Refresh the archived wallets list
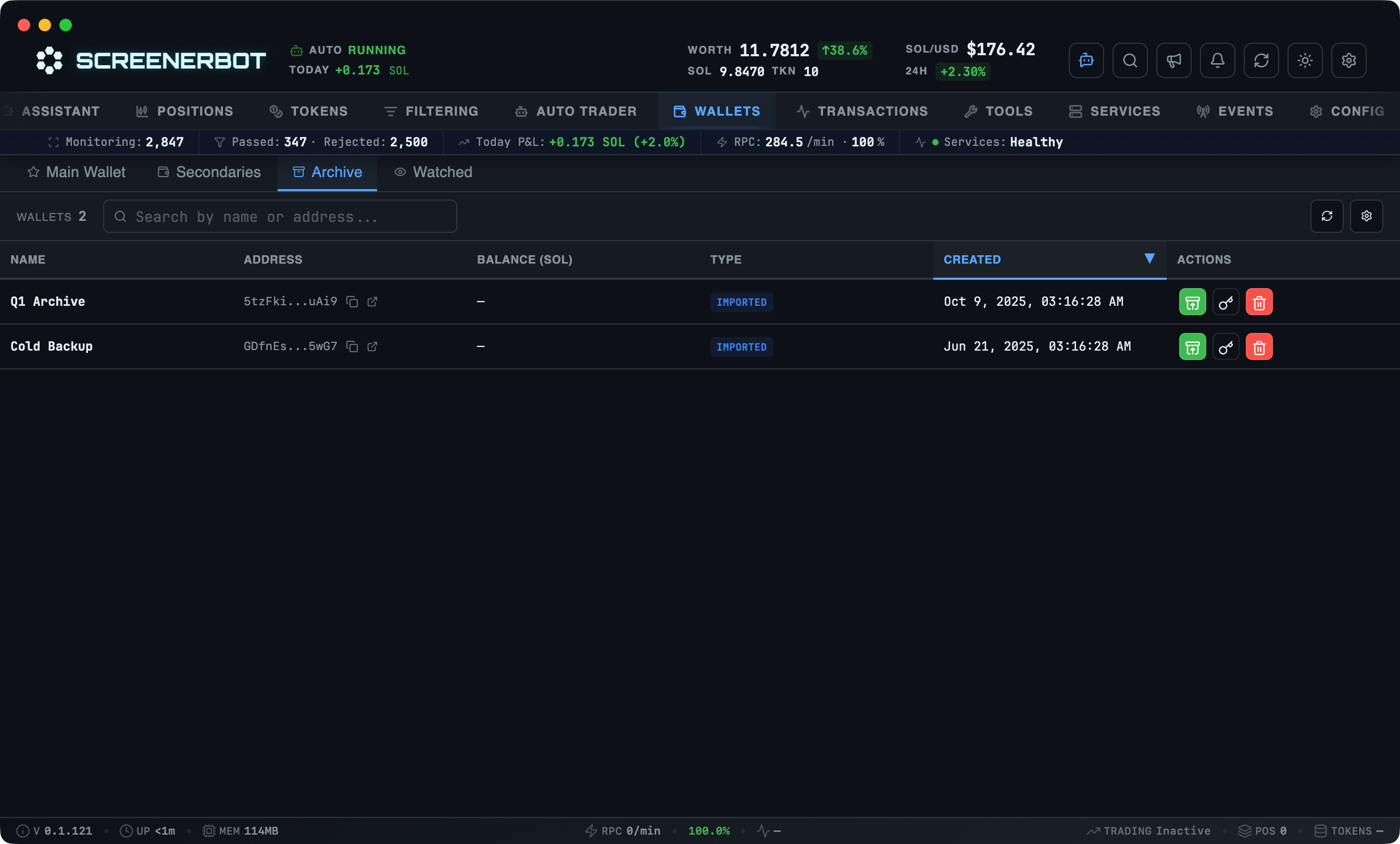This screenshot has width=1400, height=844. tap(1327, 216)
